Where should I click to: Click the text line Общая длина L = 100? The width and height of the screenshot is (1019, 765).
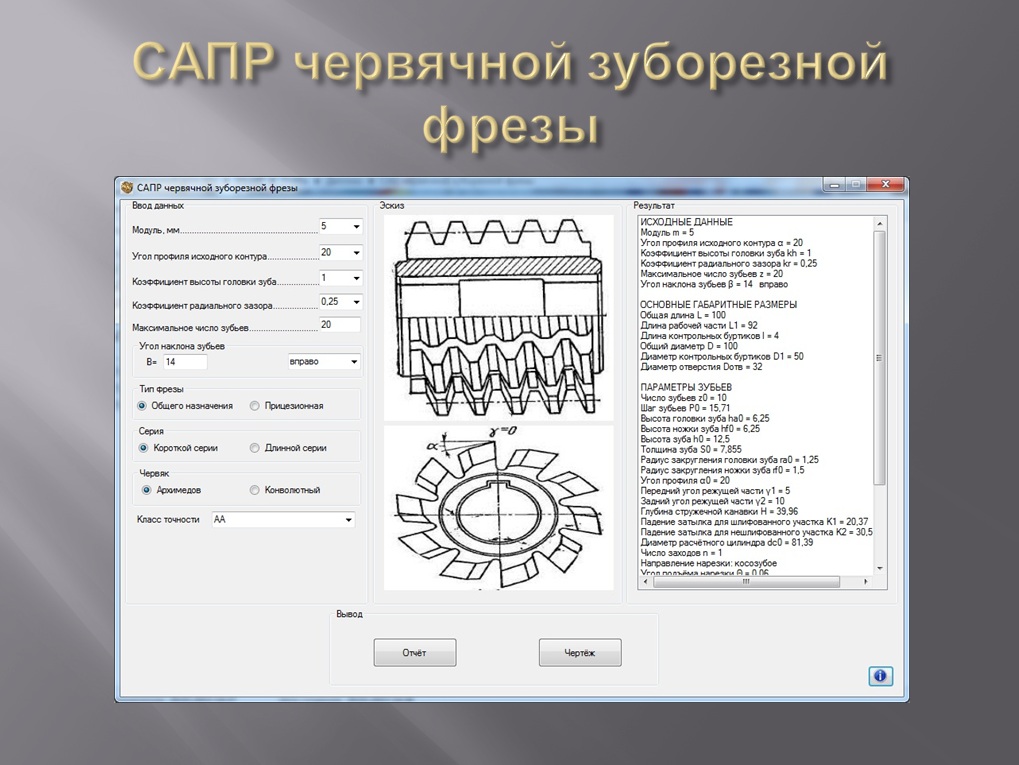pos(683,315)
